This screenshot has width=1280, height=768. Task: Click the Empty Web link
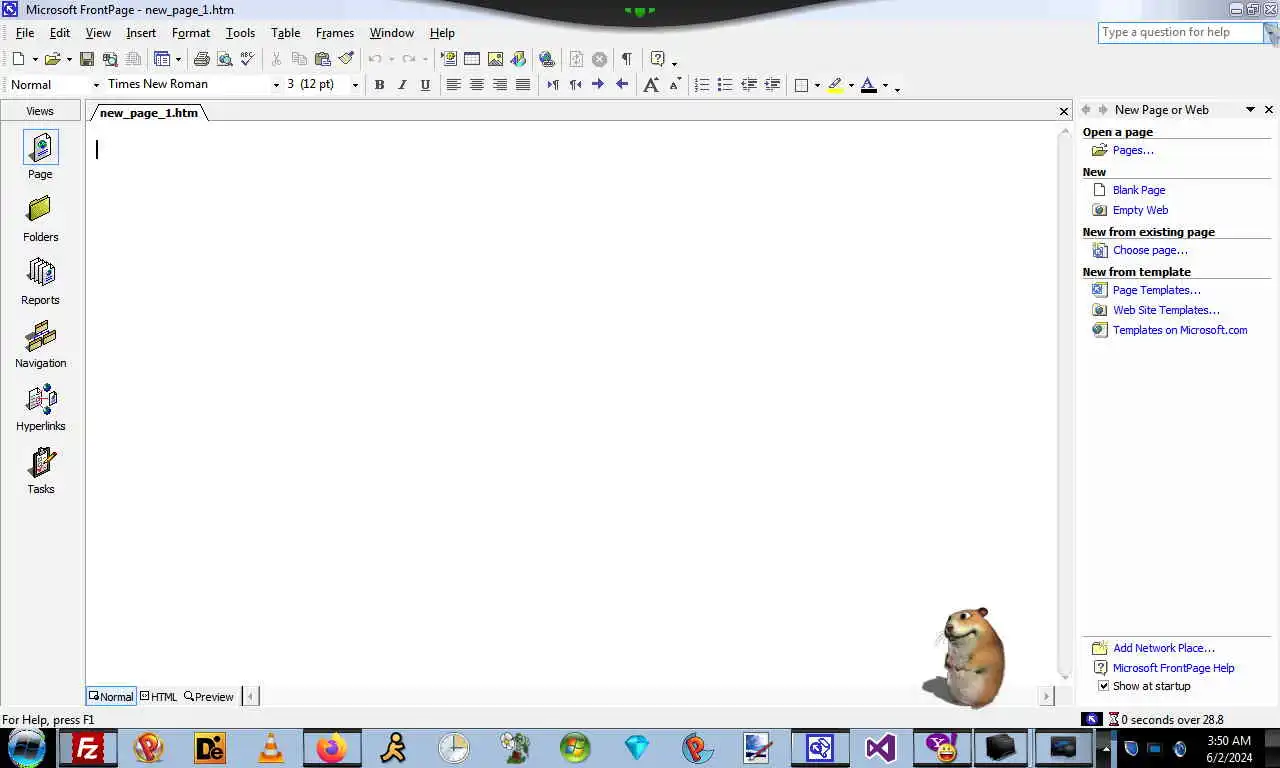1140,210
